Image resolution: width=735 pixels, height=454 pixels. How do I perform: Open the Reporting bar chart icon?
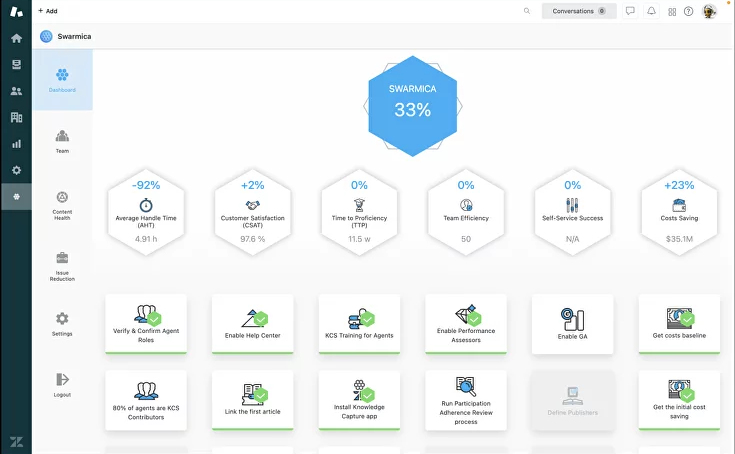pos(16,144)
